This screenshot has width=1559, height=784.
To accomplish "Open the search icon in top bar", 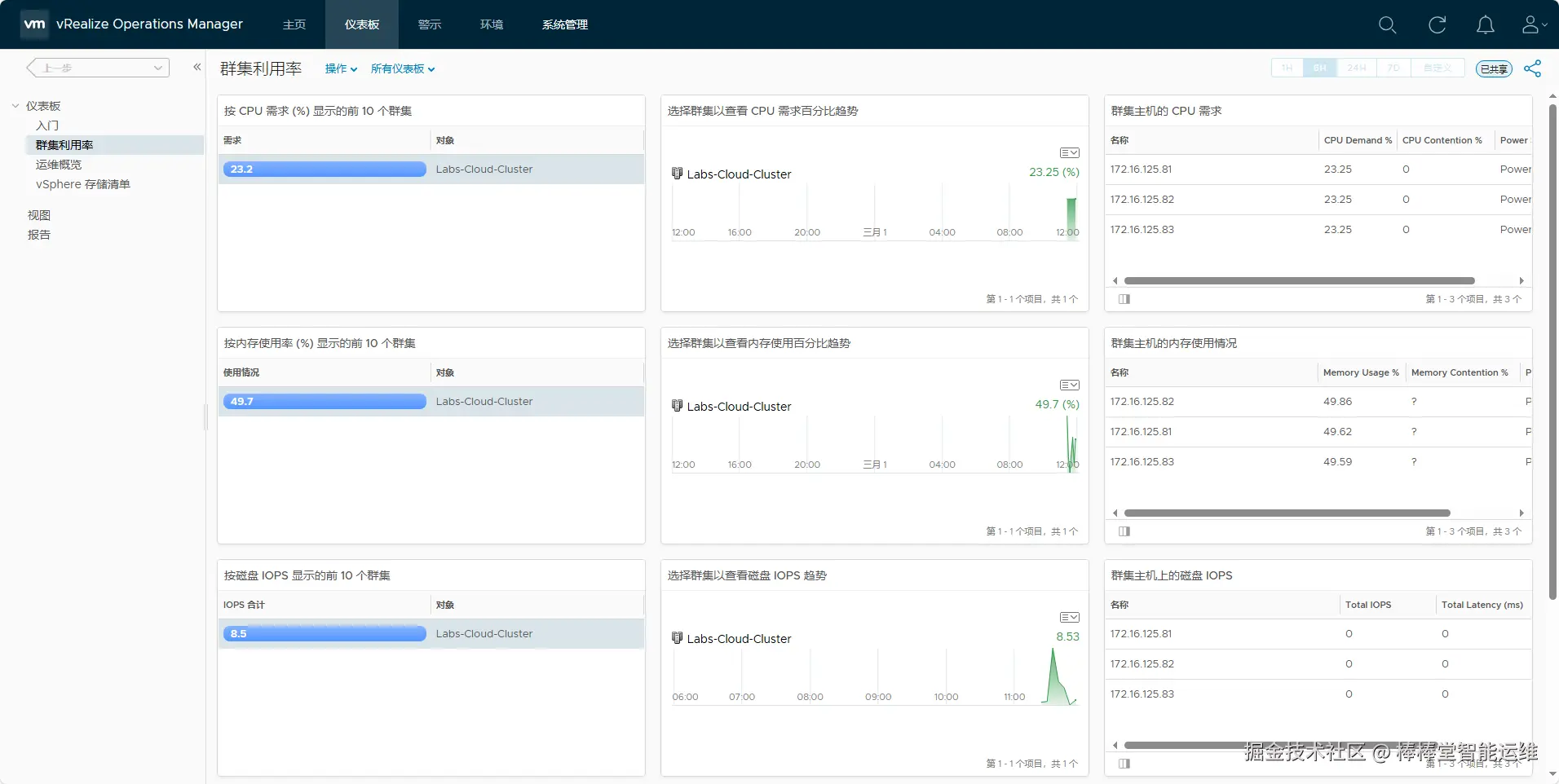I will coord(1387,25).
